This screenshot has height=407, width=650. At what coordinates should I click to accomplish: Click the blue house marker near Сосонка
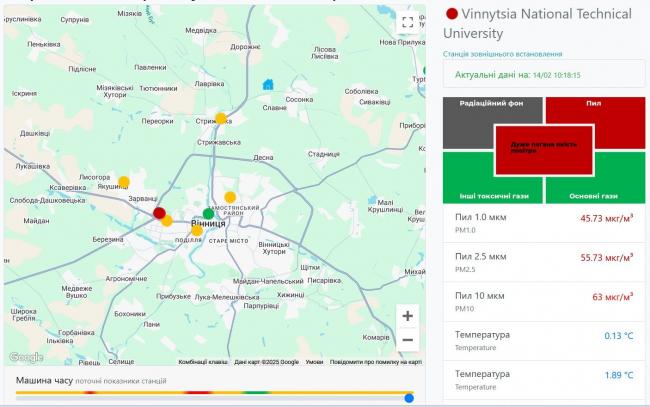pyautogui.click(x=268, y=85)
